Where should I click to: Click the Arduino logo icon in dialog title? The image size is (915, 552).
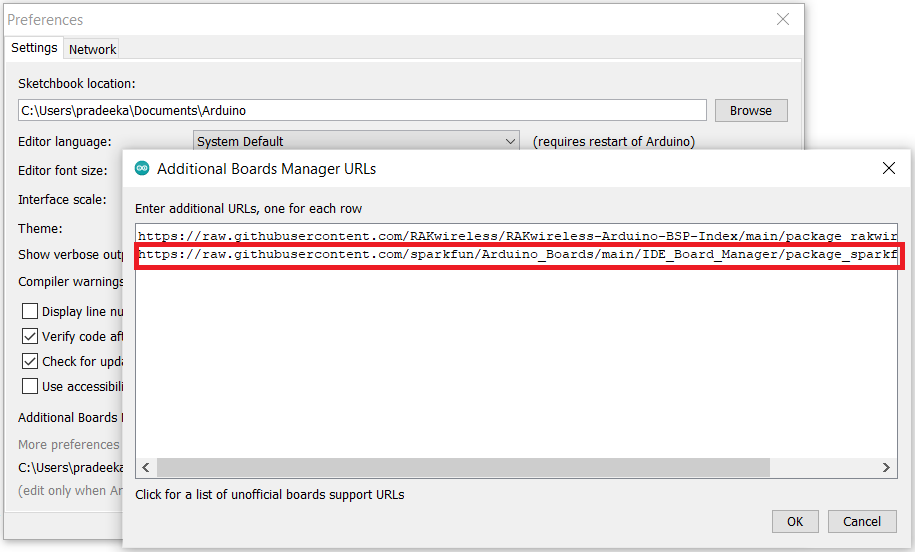[142, 169]
